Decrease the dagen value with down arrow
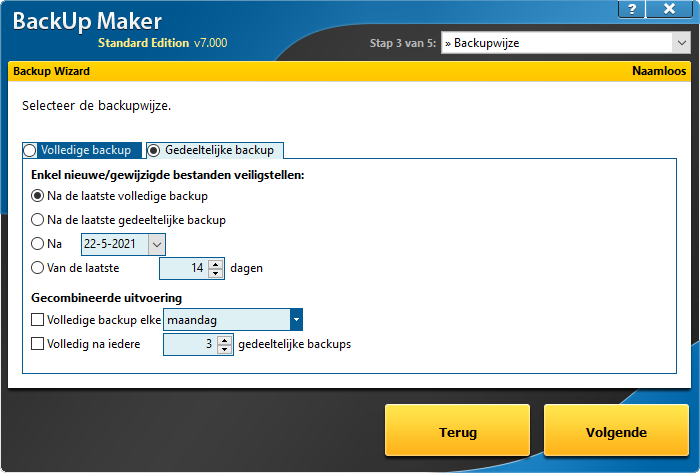The height and width of the screenshot is (473, 700). 216,273
